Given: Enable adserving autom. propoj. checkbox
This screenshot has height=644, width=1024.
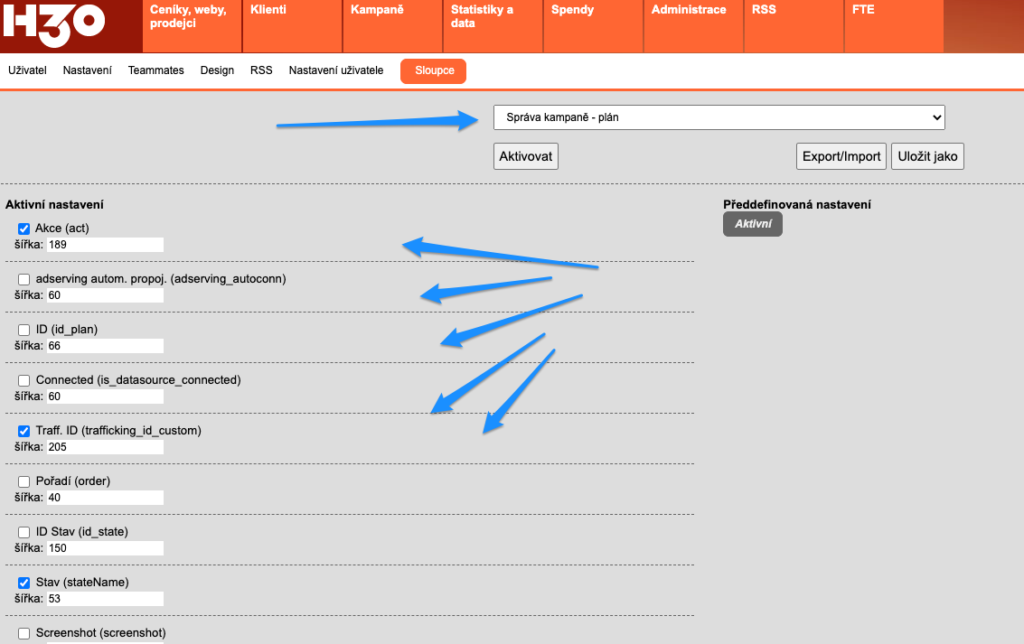Looking at the screenshot, I should (x=24, y=279).
